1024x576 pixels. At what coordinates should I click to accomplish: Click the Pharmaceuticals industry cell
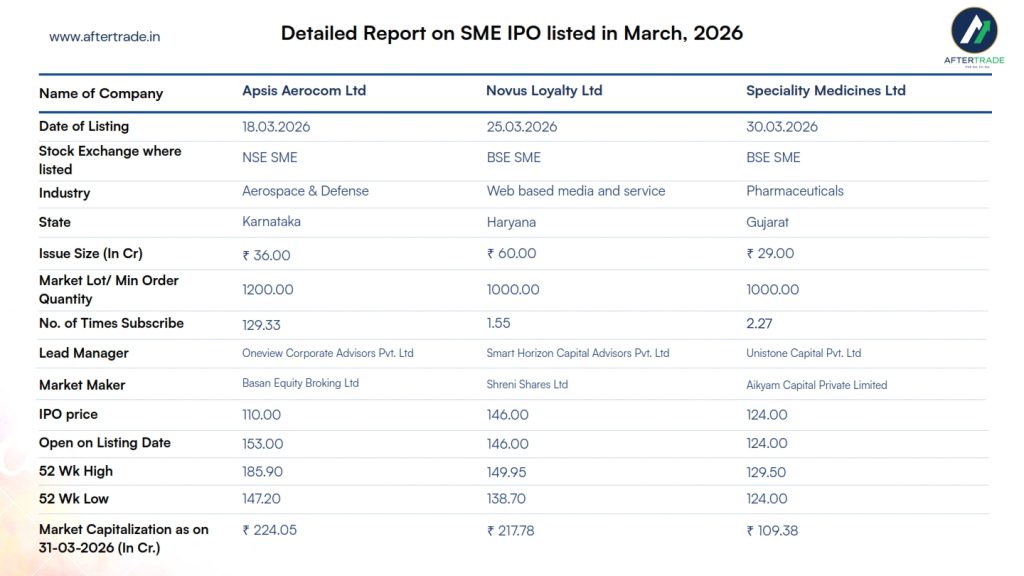coord(794,191)
